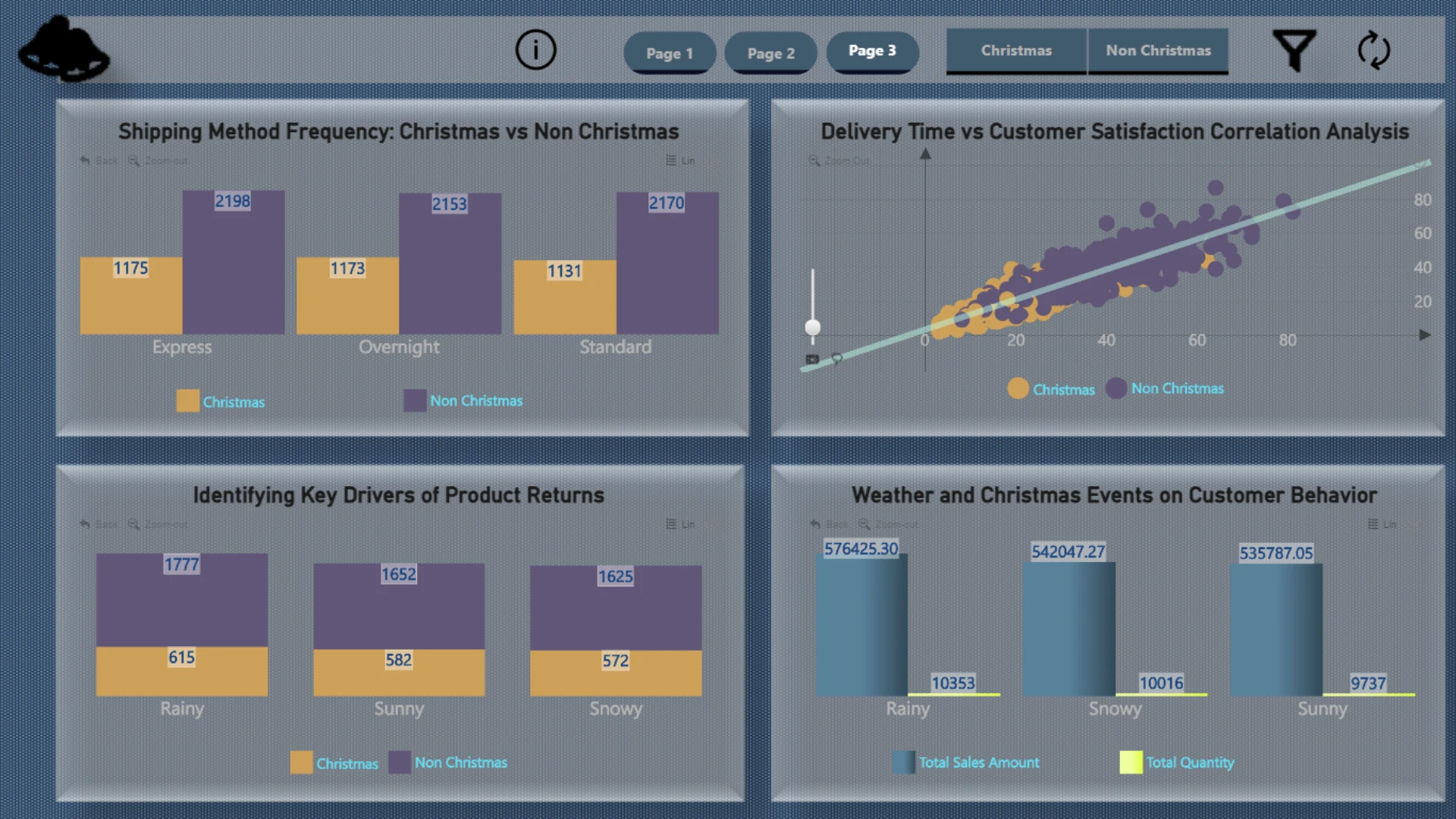Click the Sunny sales bar labeled 535787.05

coord(1276,630)
